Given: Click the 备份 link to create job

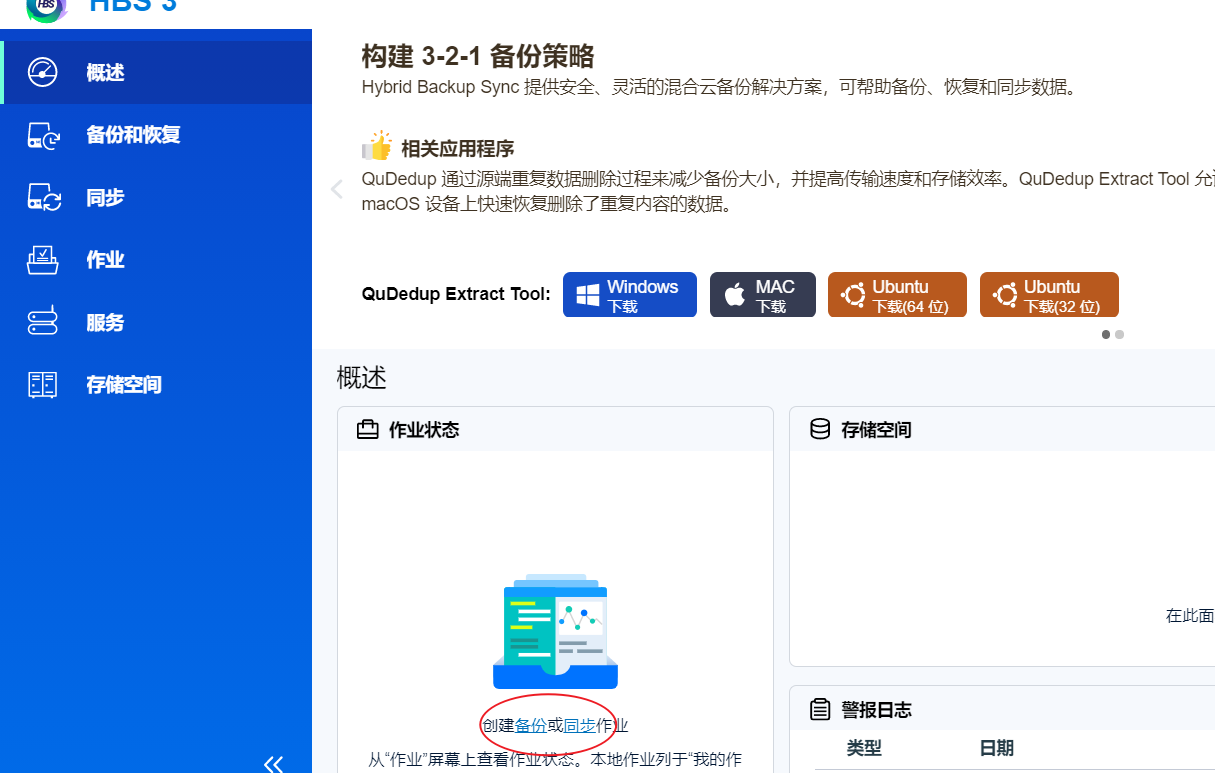Looking at the screenshot, I should [x=531, y=726].
